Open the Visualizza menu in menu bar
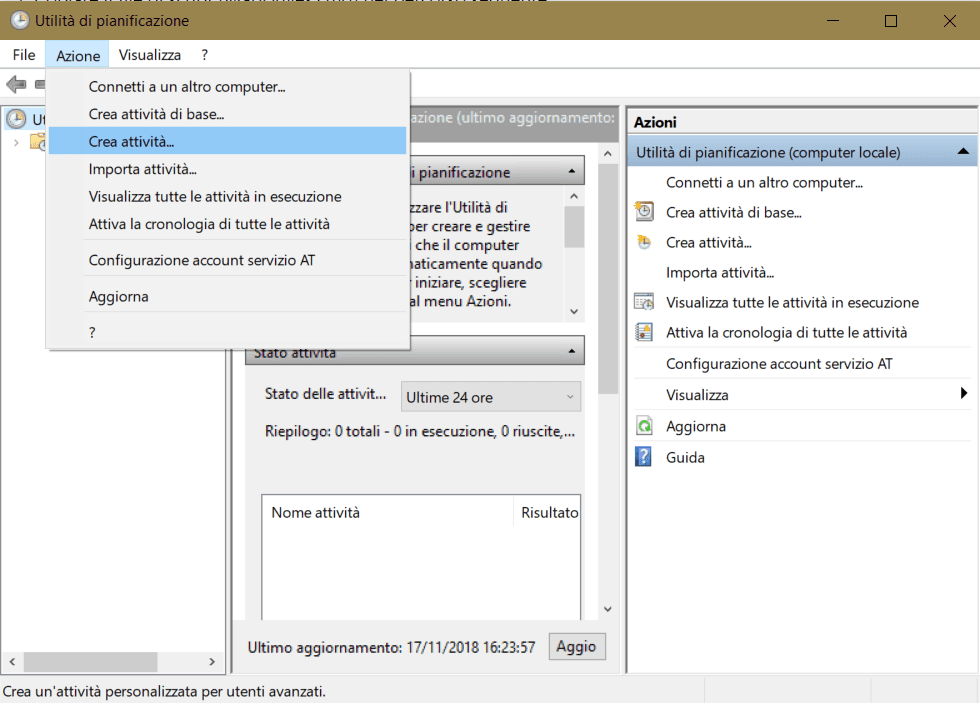This screenshot has width=980, height=703. pyautogui.click(x=149, y=55)
